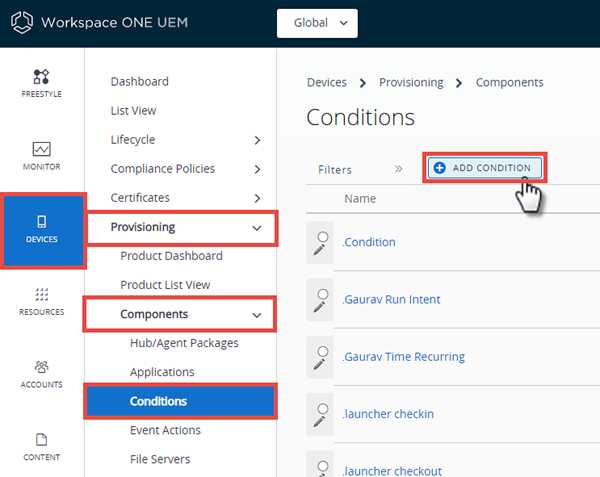Collapse the Provisioning submenu chevron
This screenshot has height=477, width=600.
(257, 228)
